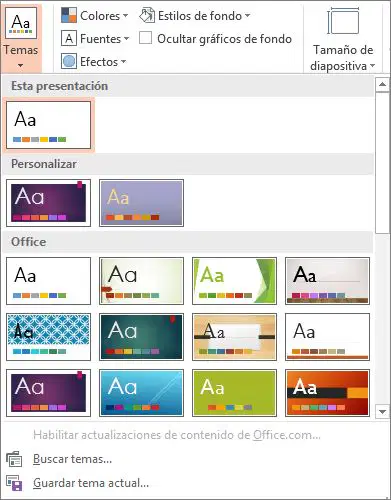Screen dimensions: 391x500
Task: Expand the Estilos de fondo dropdown arrow
Action: (247, 15)
